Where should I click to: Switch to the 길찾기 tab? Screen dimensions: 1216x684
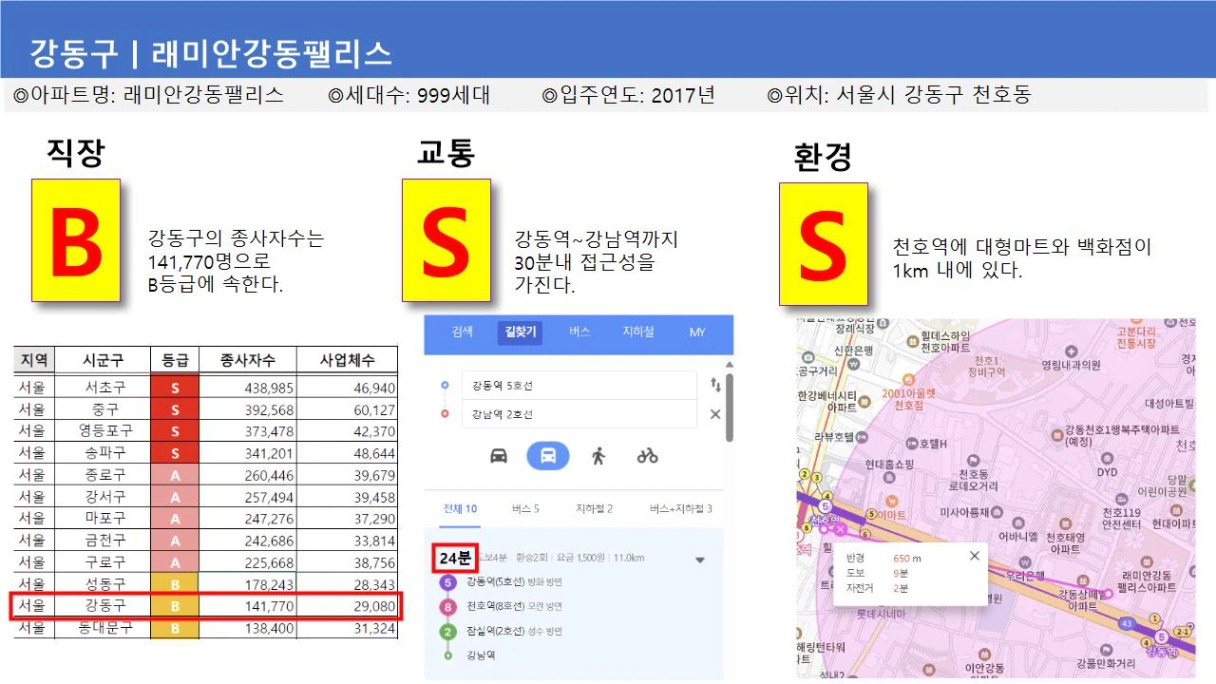(520, 332)
